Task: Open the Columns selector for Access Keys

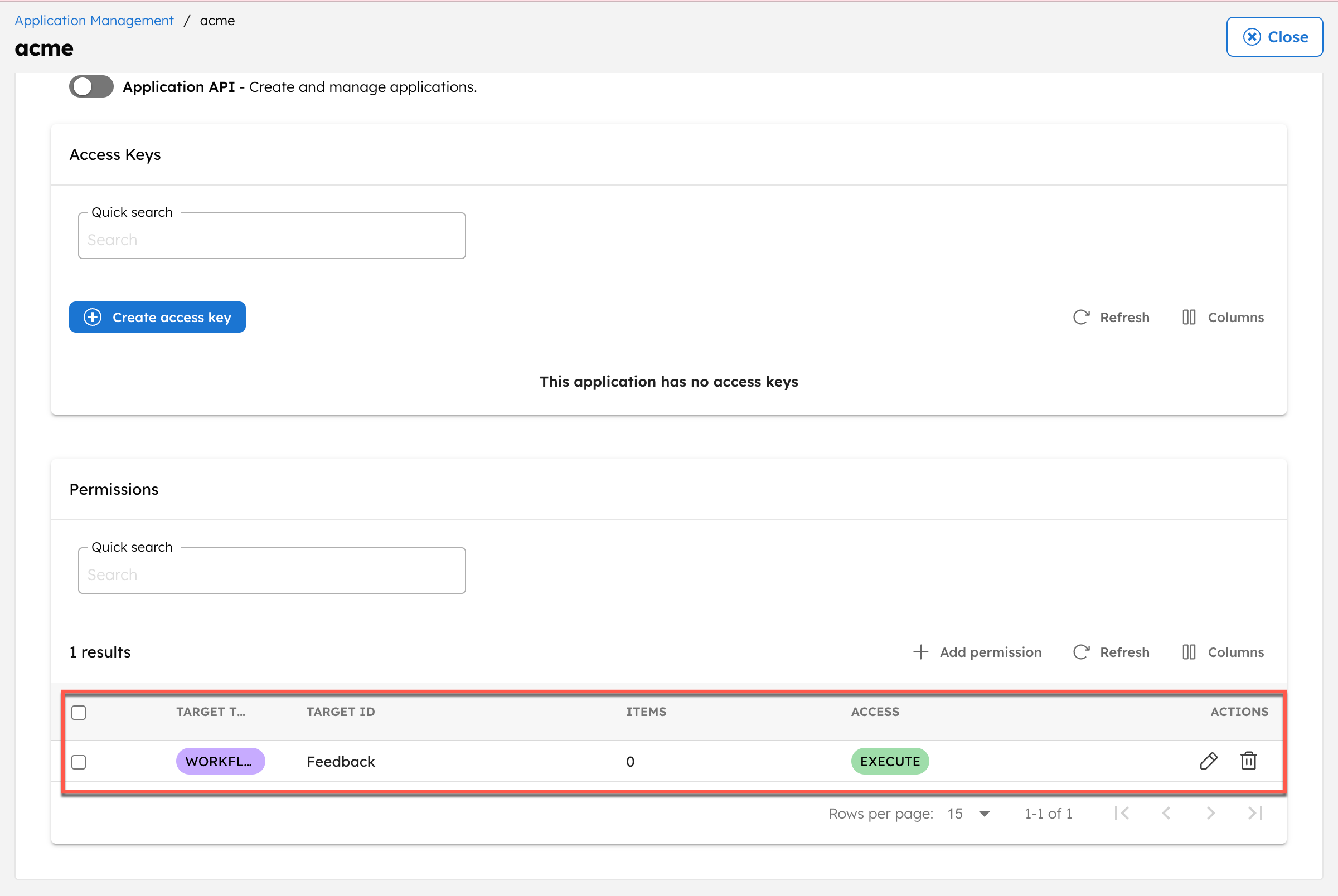Action: [1222, 317]
